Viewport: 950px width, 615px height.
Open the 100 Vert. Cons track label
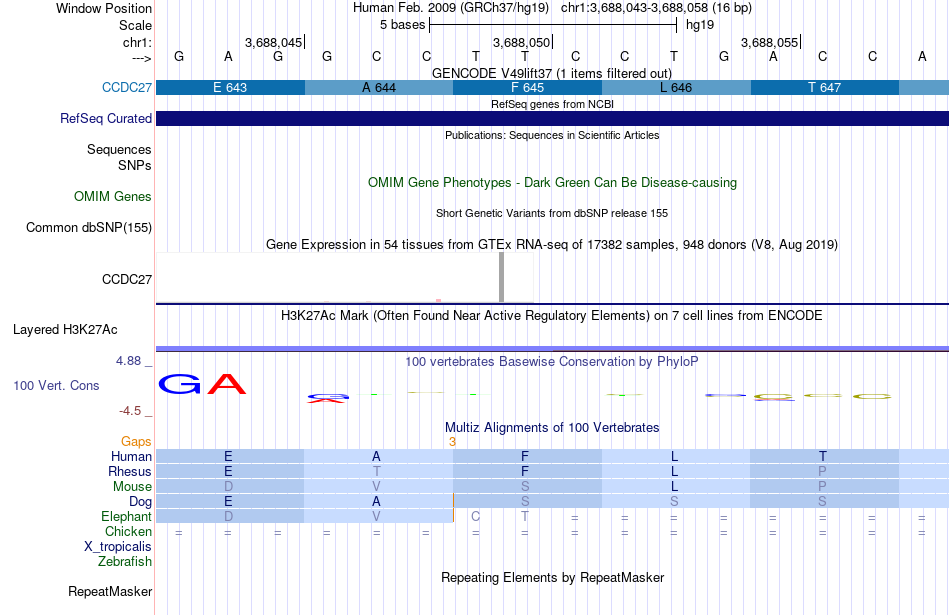(56, 385)
